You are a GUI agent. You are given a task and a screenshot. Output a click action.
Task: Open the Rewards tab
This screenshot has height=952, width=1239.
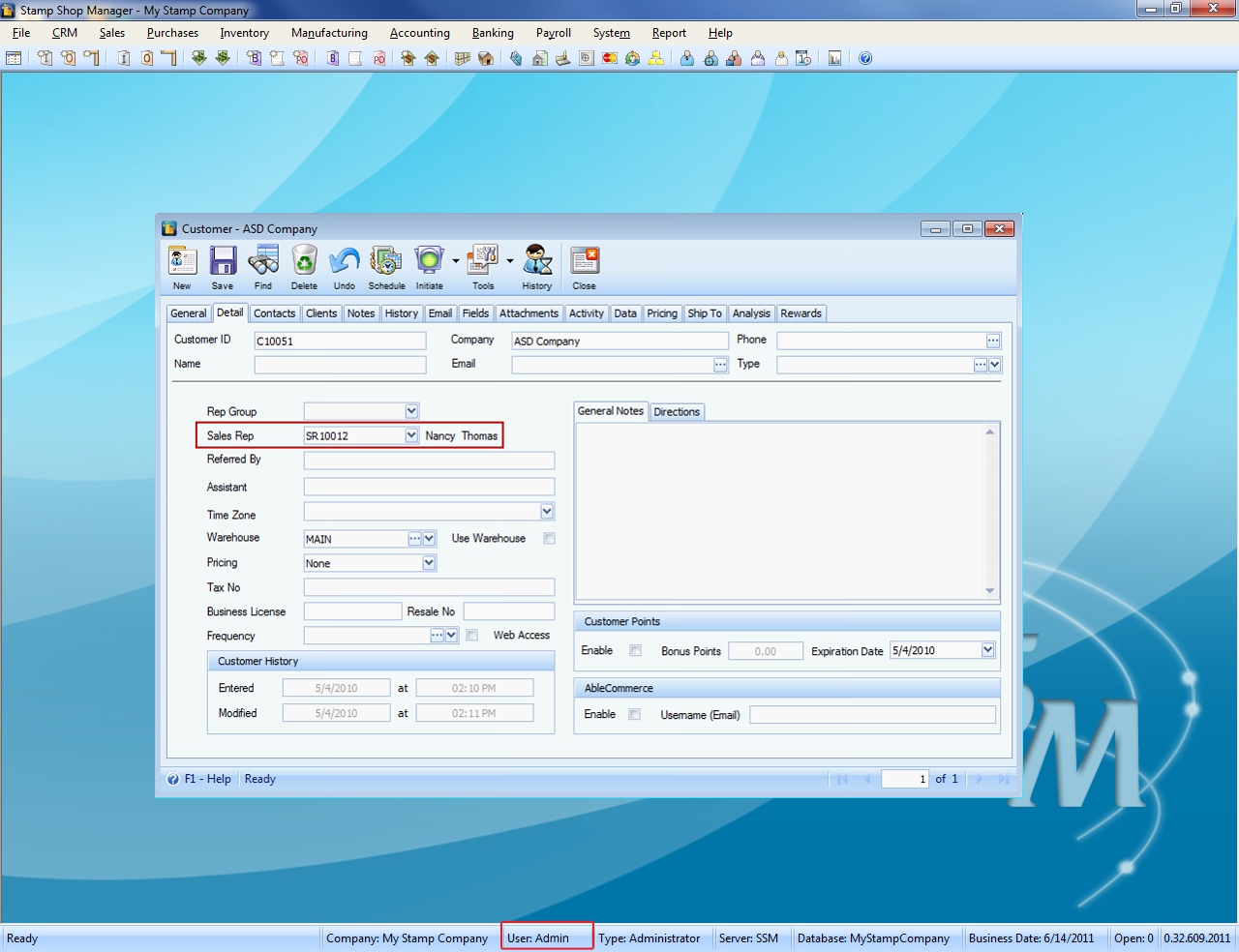801,313
